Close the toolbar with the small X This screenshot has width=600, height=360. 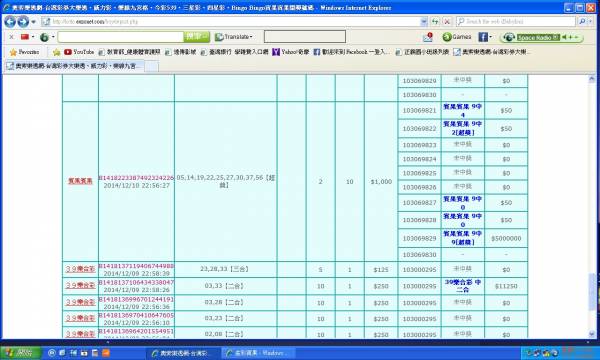tap(11, 37)
